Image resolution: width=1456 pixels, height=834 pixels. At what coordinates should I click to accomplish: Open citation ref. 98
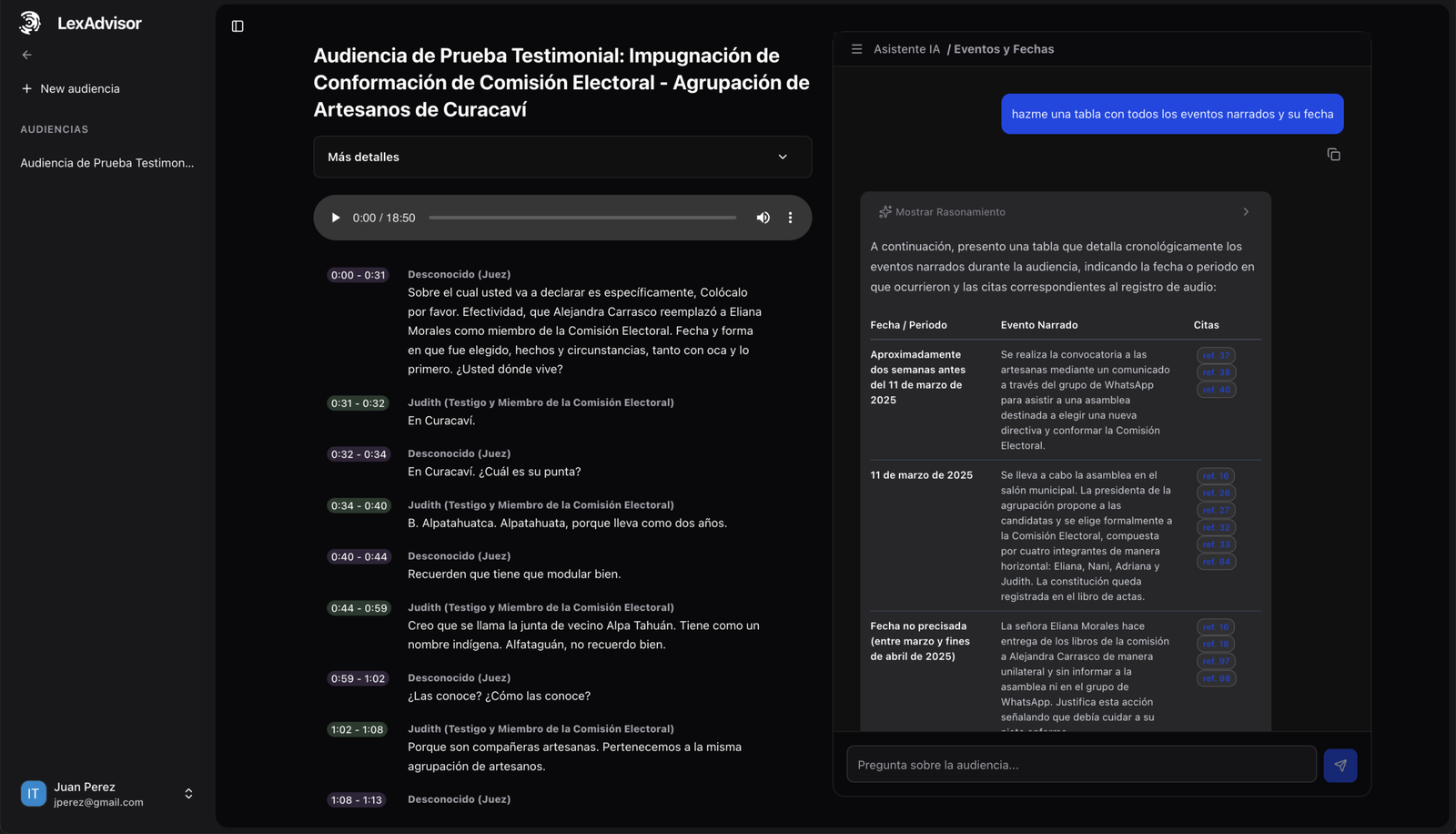click(1216, 678)
